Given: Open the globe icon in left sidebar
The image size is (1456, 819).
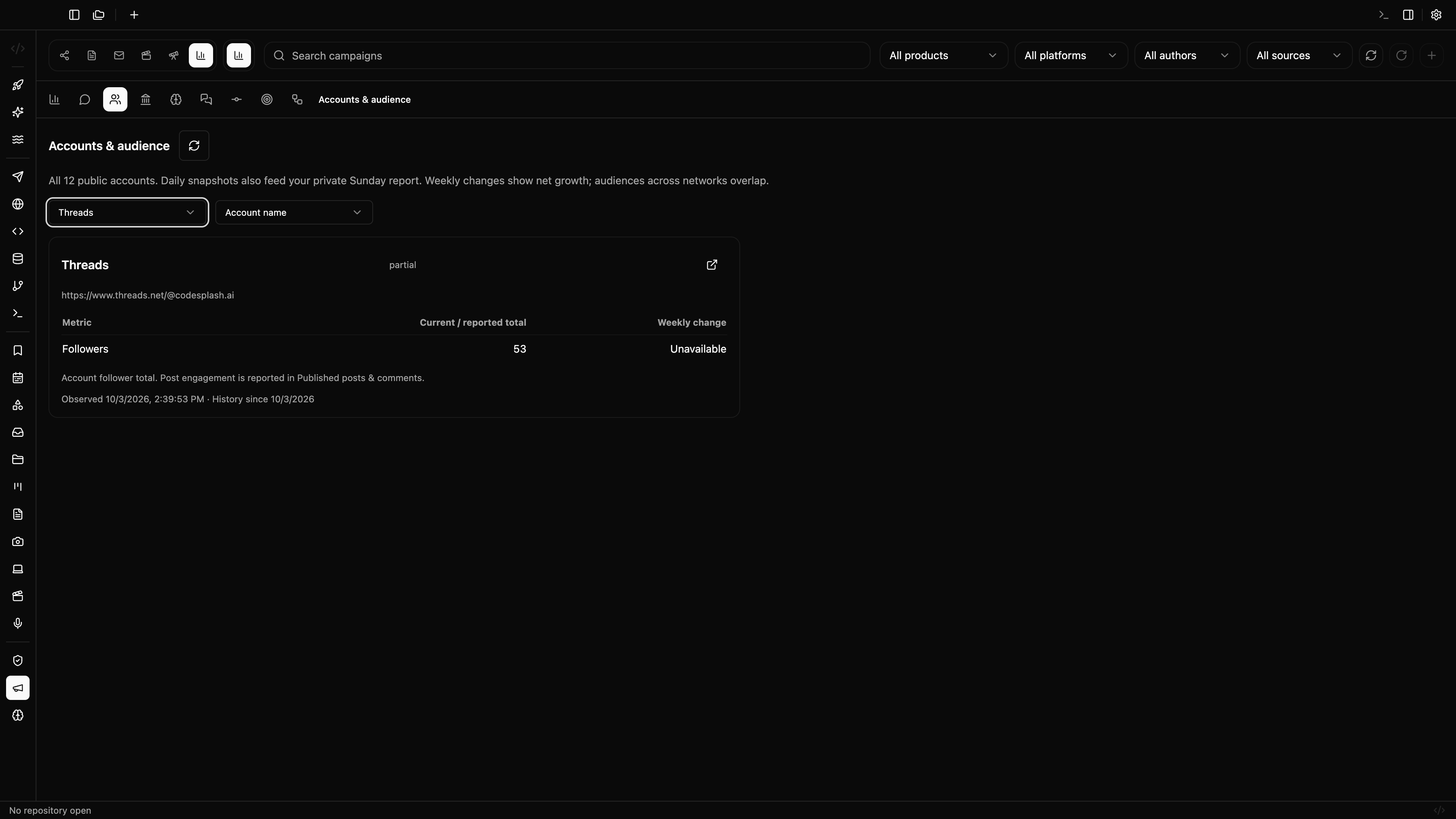Looking at the screenshot, I should tap(17, 204).
